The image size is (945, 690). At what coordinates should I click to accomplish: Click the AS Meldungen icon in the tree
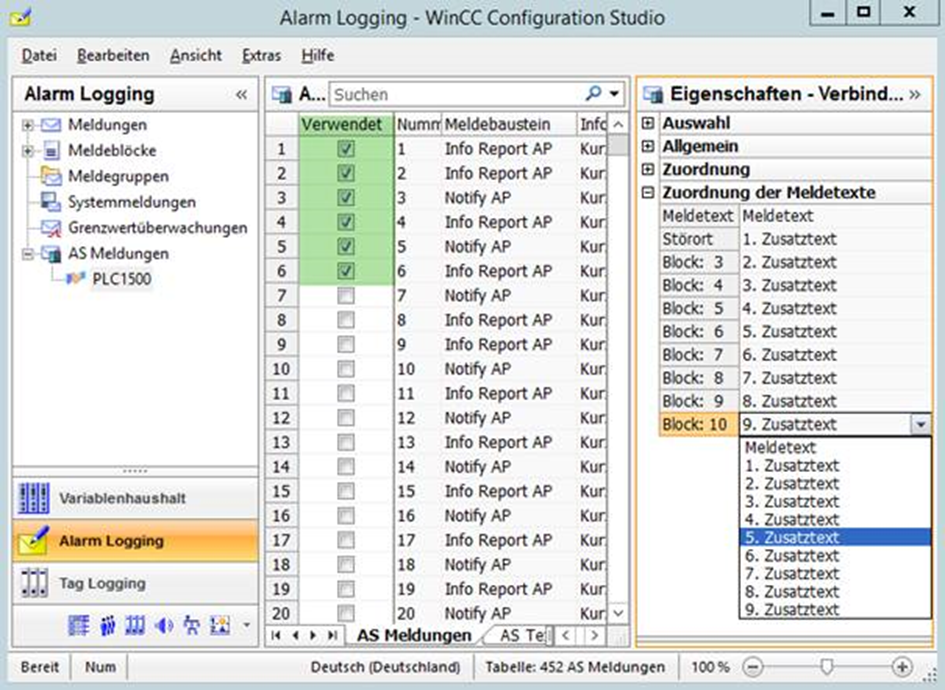click(51, 254)
